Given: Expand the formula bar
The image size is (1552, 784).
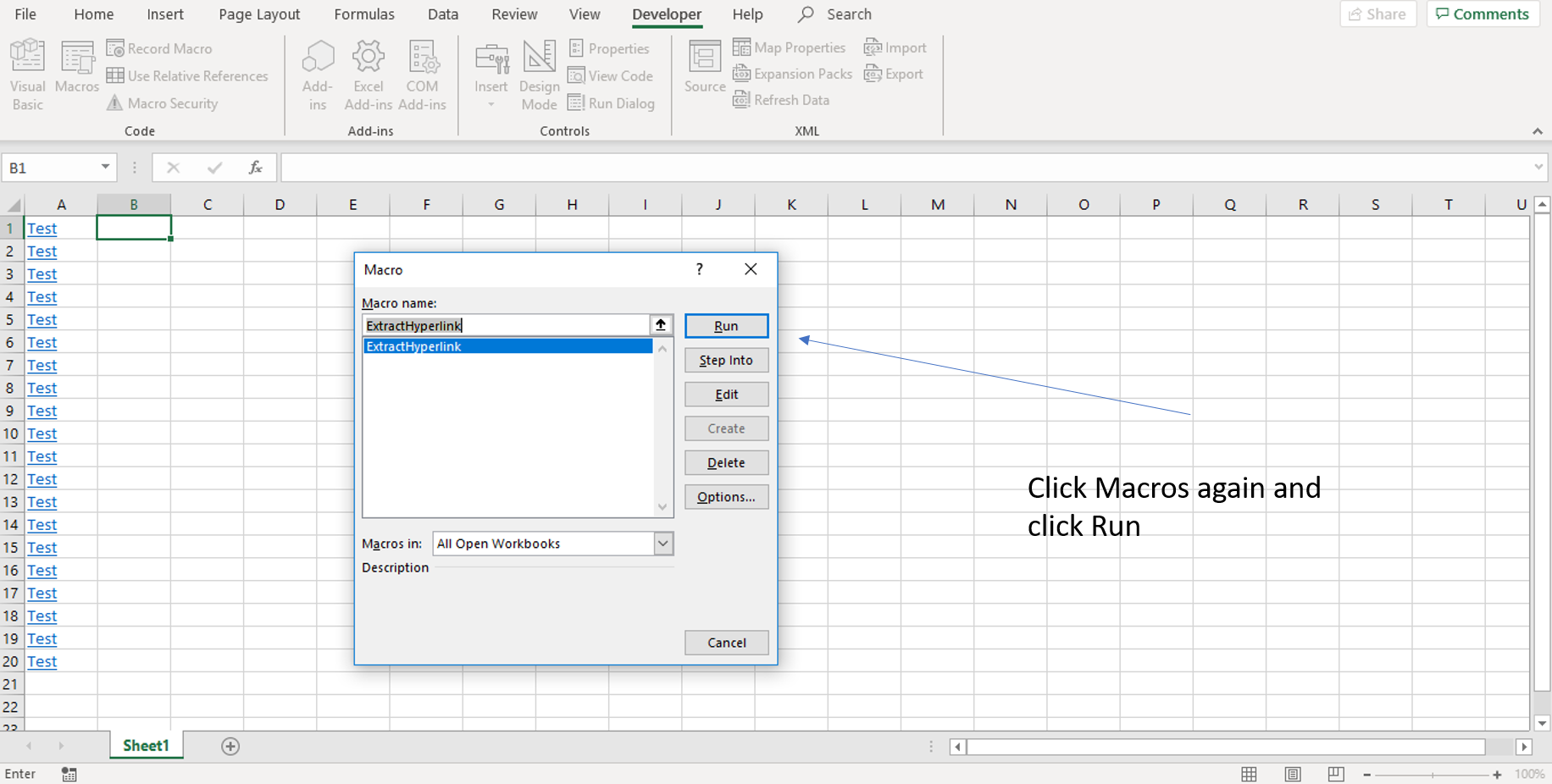Looking at the screenshot, I should [1539, 167].
